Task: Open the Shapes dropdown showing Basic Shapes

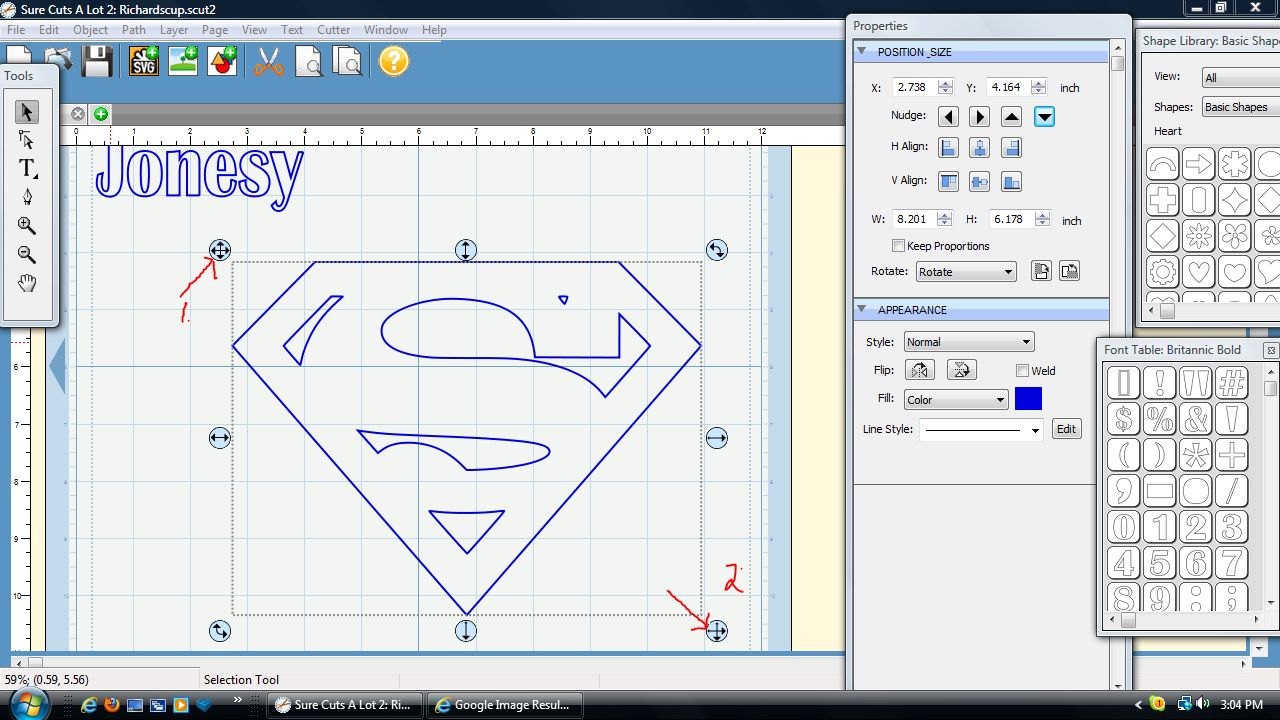Action: [x=1241, y=107]
